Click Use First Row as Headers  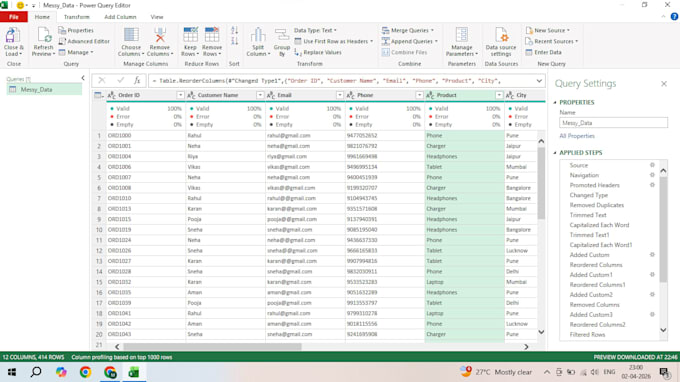click(x=333, y=41)
